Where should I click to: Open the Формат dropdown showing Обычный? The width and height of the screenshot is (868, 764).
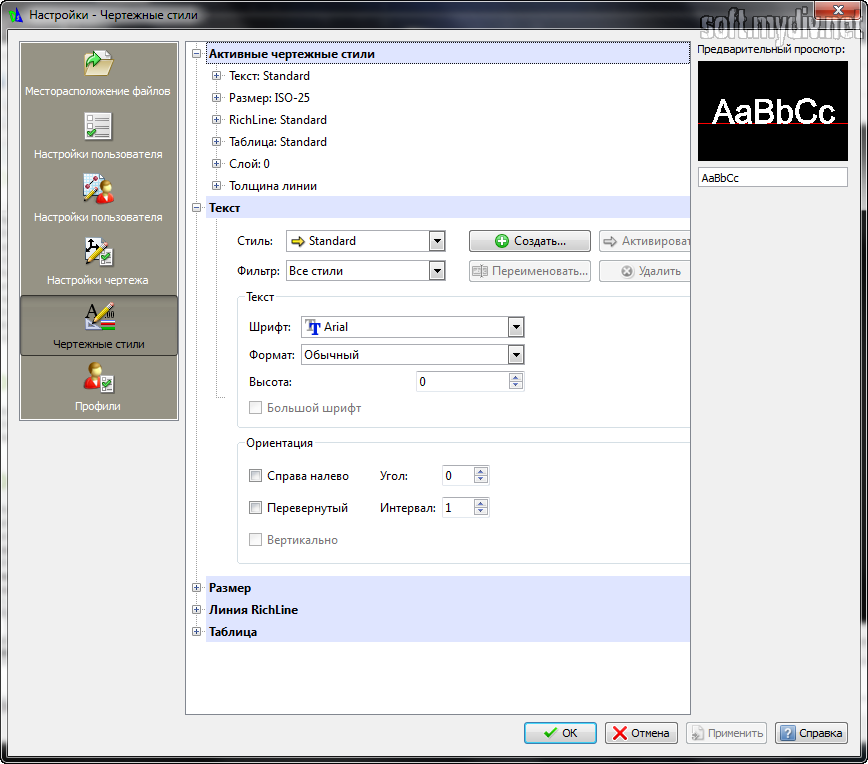point(515,355)
